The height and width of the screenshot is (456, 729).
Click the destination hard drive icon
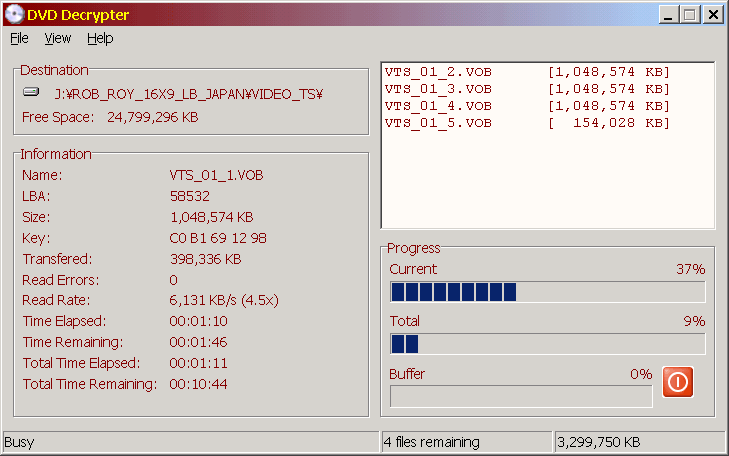31,94
